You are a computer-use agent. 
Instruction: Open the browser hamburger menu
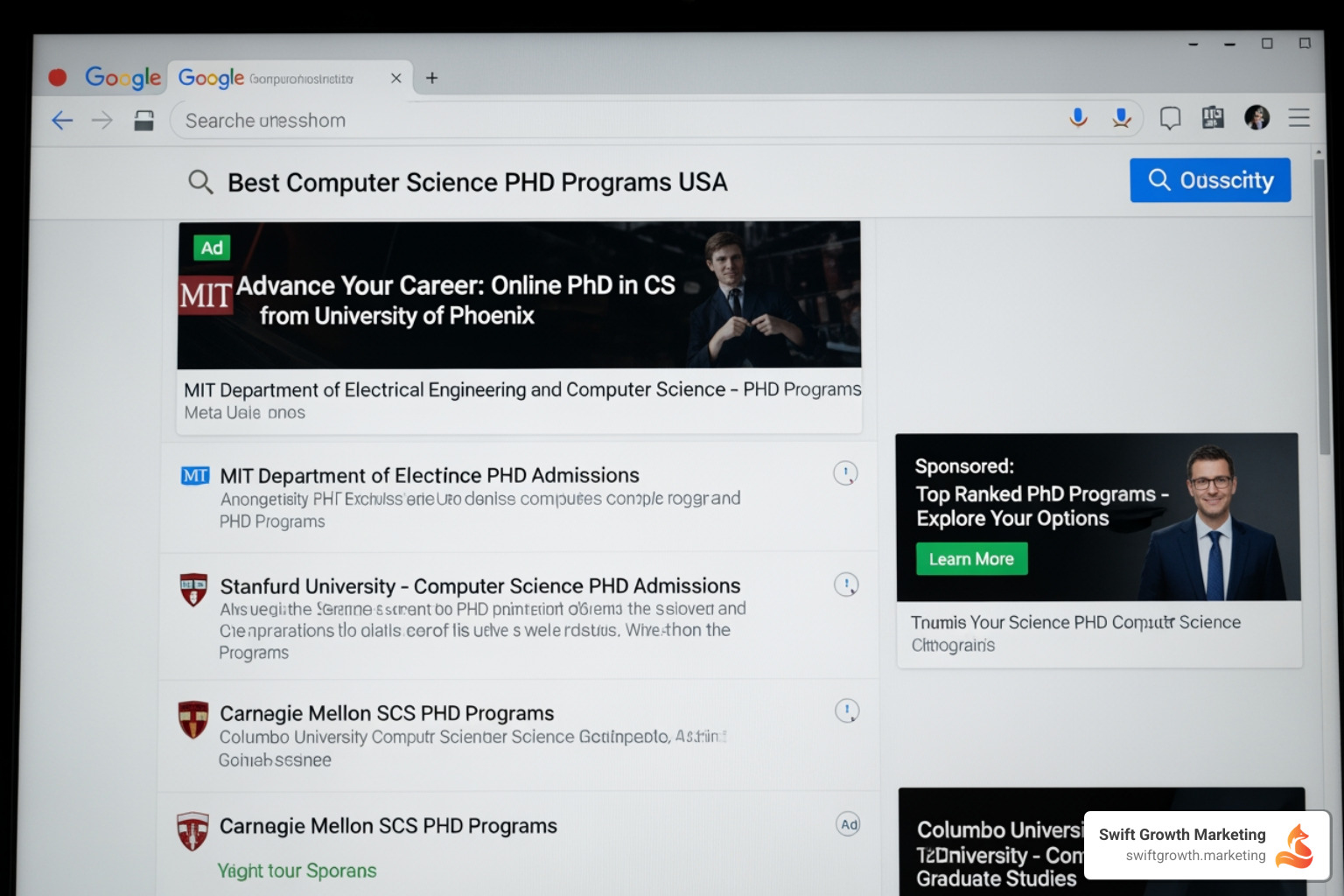1299,117
